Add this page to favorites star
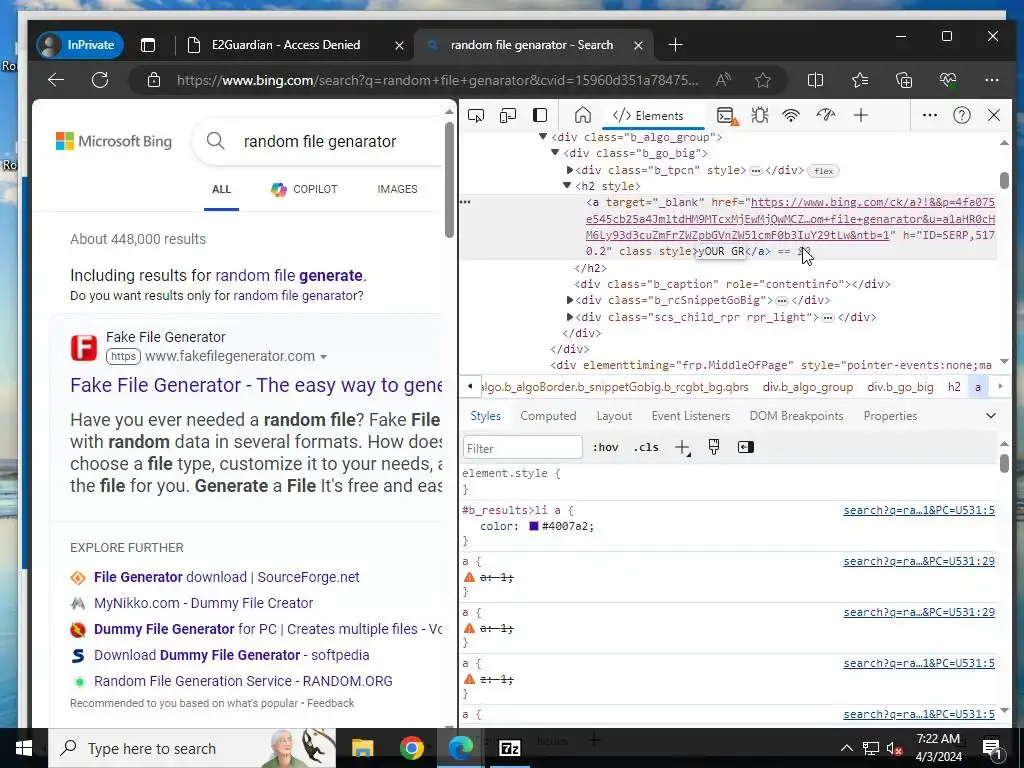The height and width of the screenshot is (768, 1024). pyautogui.click(x=762, y=80)
